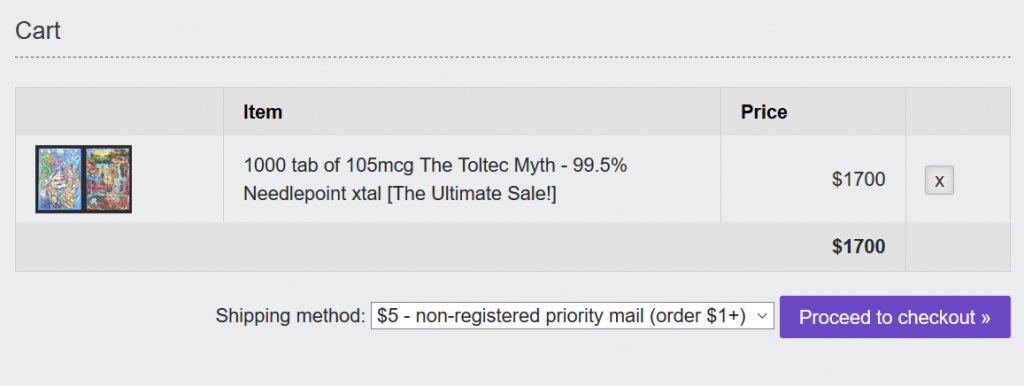Image resolution: width=1024 pixels, height=386 pixels.
Task: Remove the item with the x button
Action: pos(939,180)
